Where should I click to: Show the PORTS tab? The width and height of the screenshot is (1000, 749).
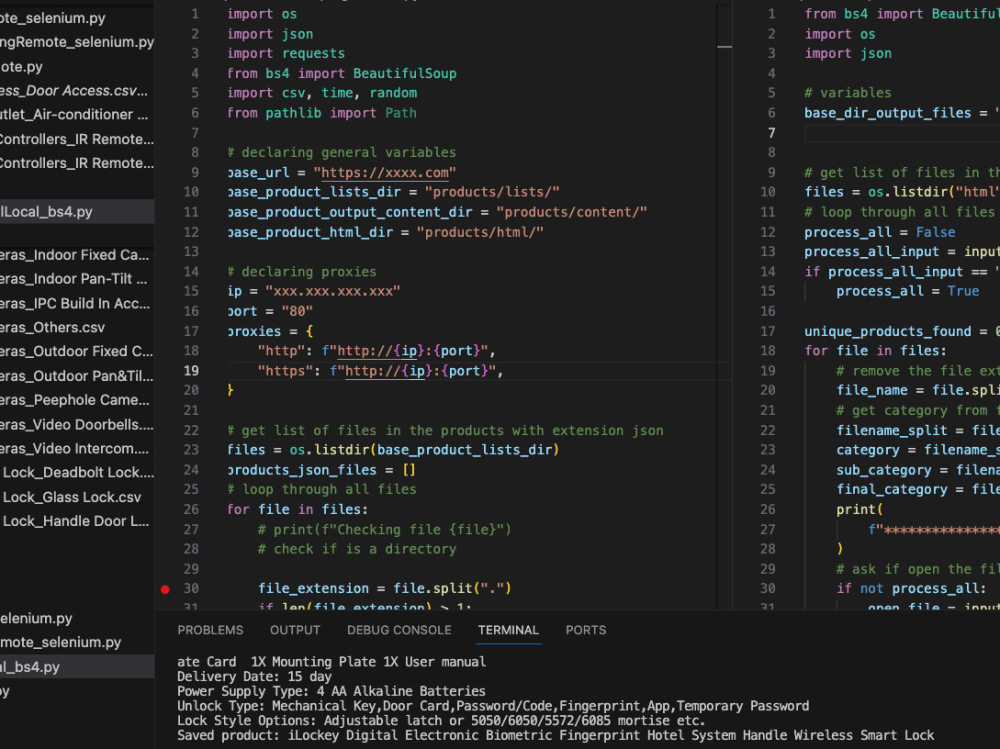click(x=585, y=630)
